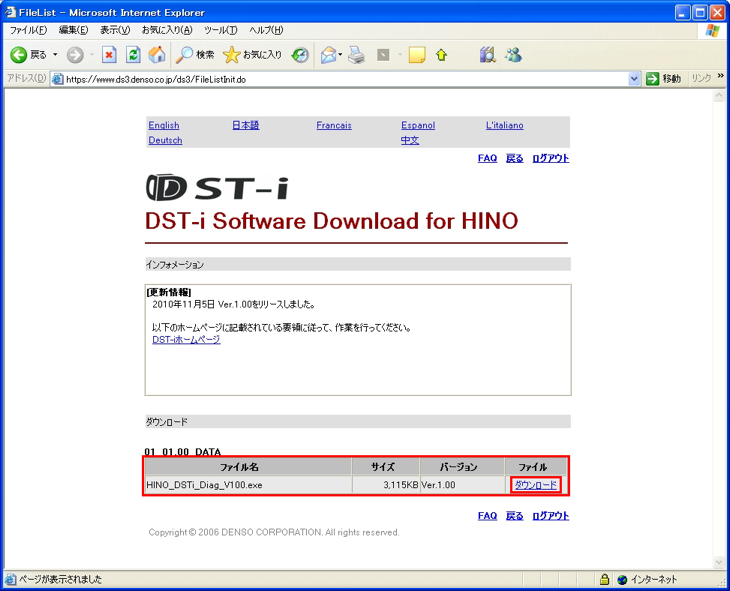730x591 pixels.
Task: Click the top ログアウト link
Action: tap(551, 158)
